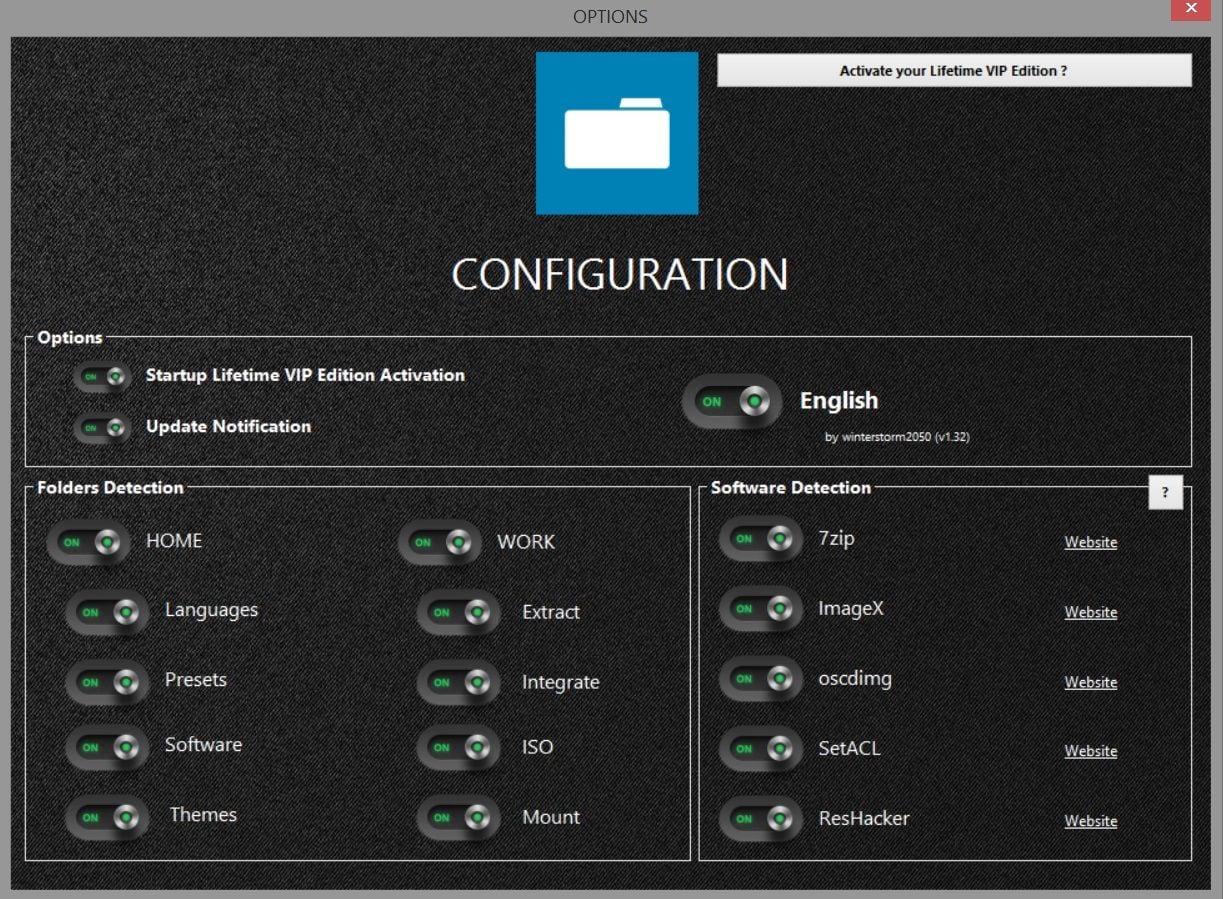Disable the Update Notification switch
The height and width of the screenshot is (899, 1223).
tap(102, 428)
